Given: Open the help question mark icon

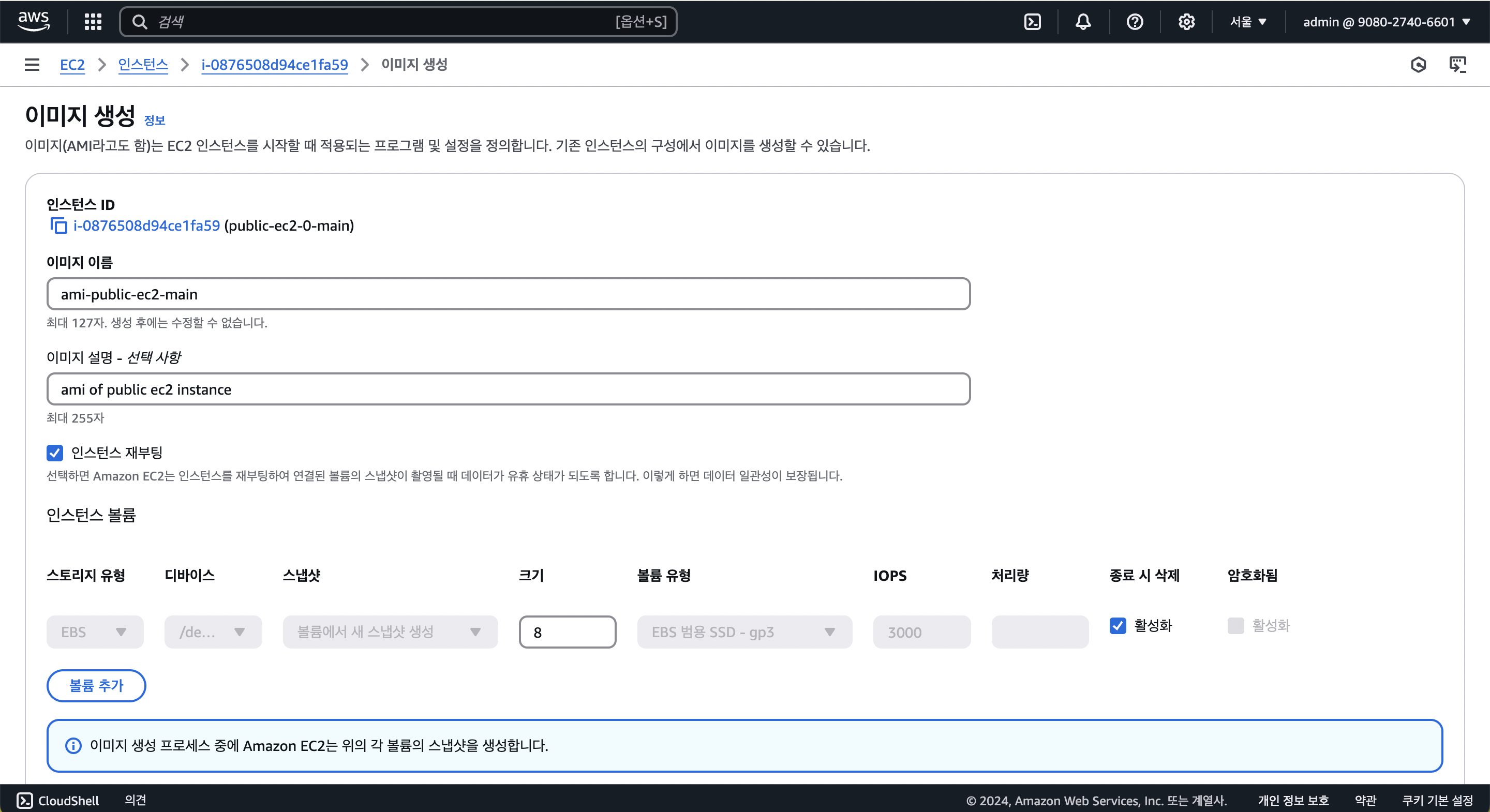Looking at the screenshot, I should click(1134, 22).
